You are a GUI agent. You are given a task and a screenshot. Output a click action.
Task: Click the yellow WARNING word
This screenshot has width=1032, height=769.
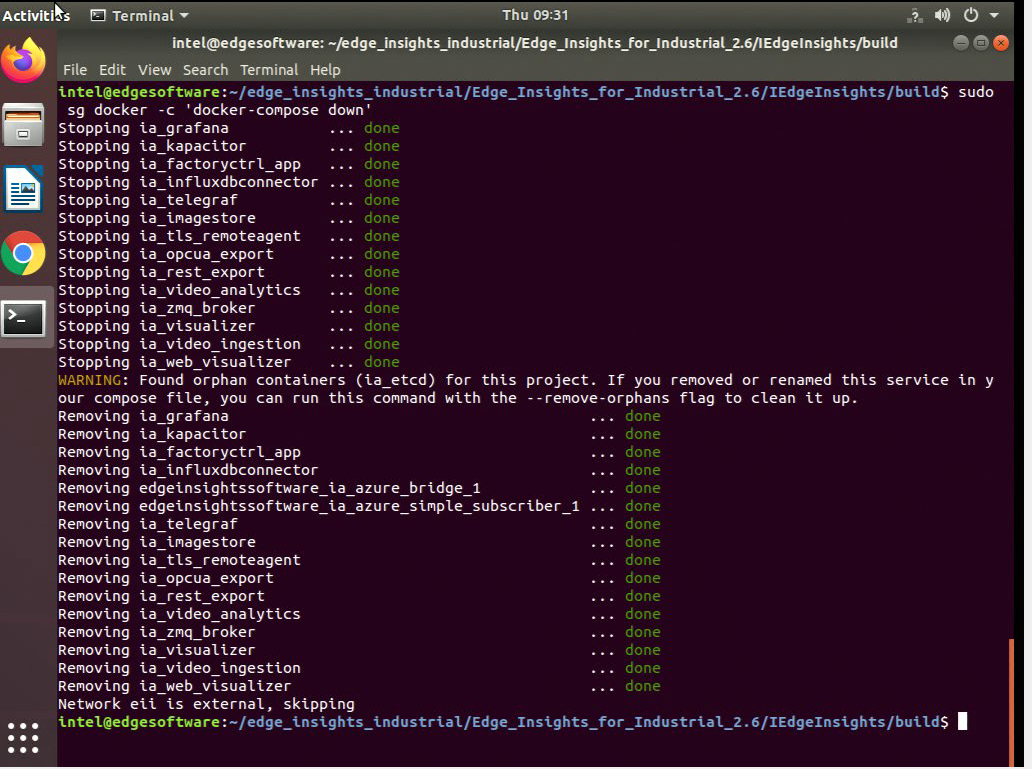(x=89, y=380)
